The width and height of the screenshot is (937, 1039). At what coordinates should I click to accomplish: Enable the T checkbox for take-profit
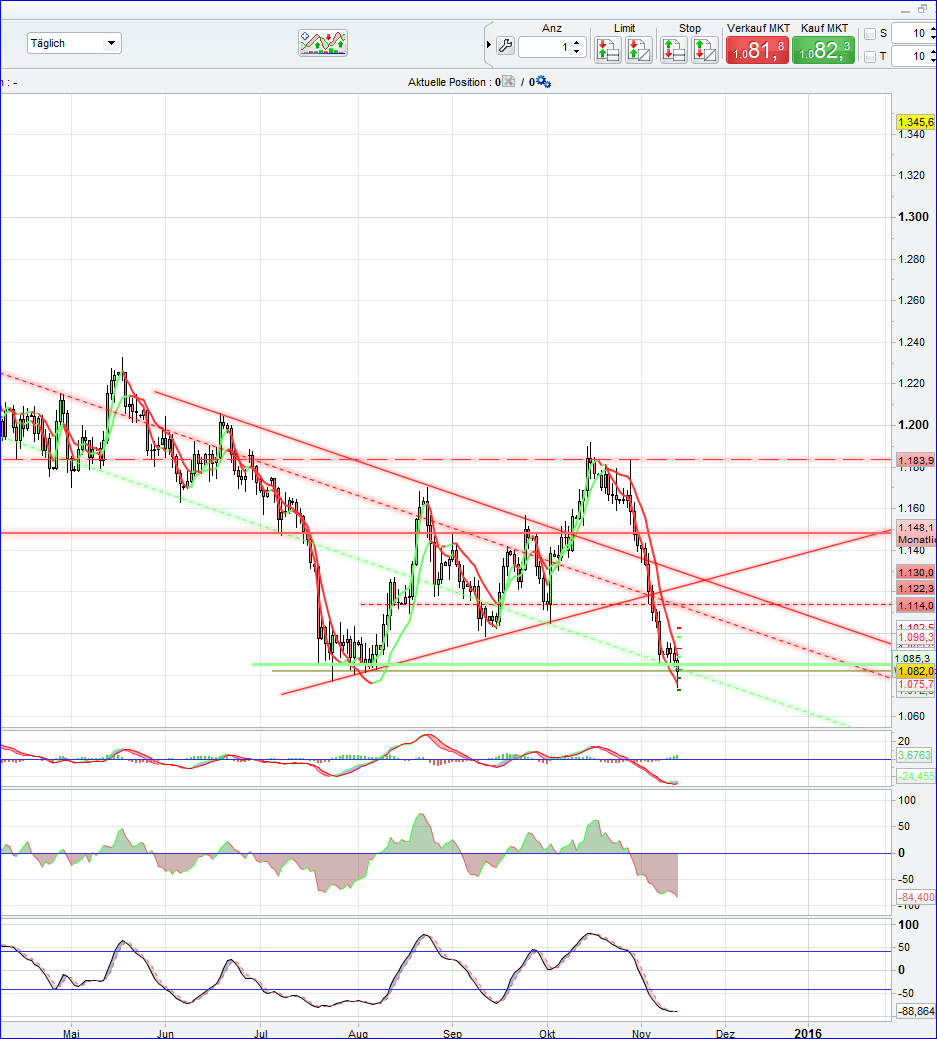tap(871, 57)
